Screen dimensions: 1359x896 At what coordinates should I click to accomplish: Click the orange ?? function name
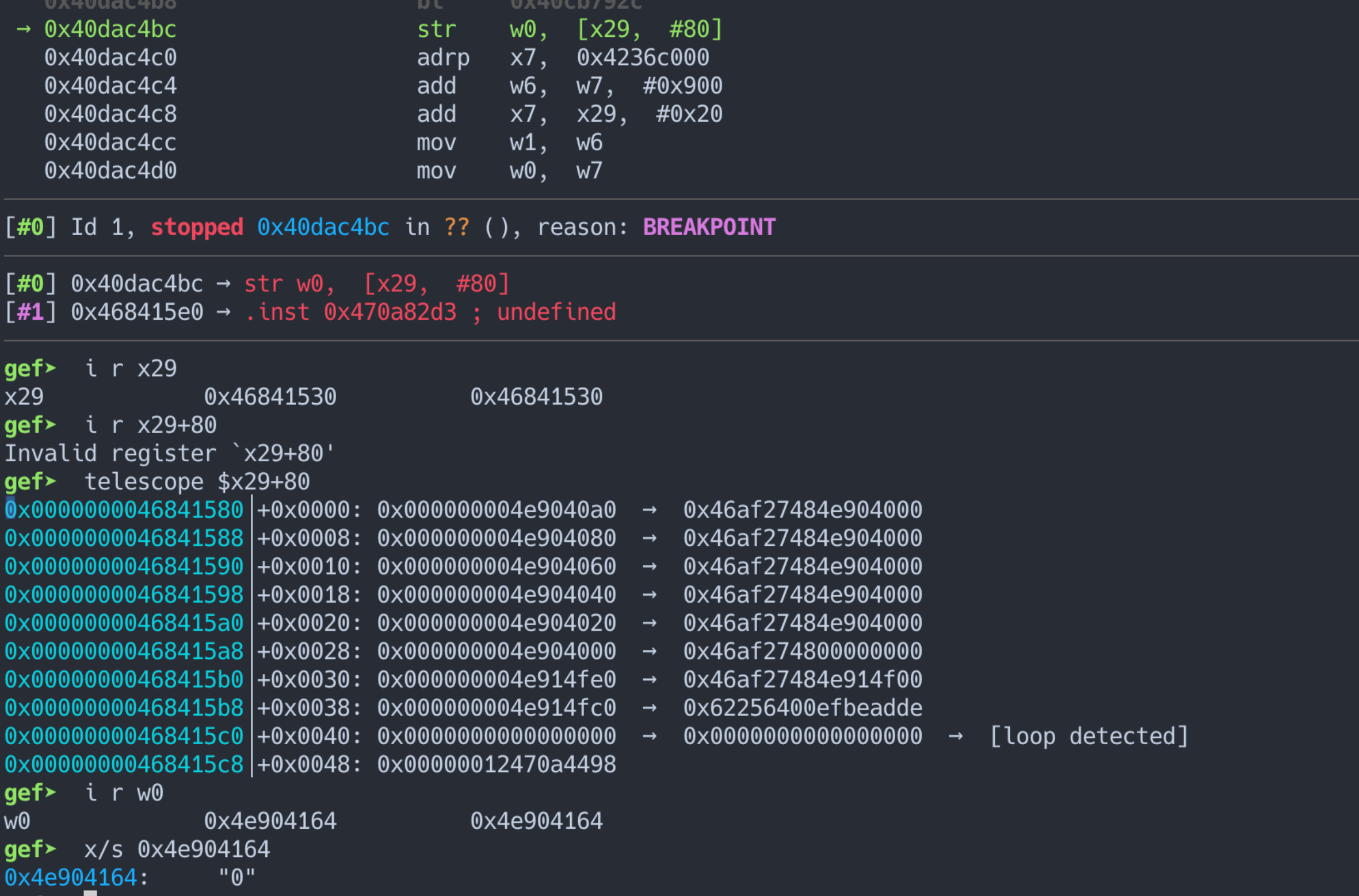[457, 227]
